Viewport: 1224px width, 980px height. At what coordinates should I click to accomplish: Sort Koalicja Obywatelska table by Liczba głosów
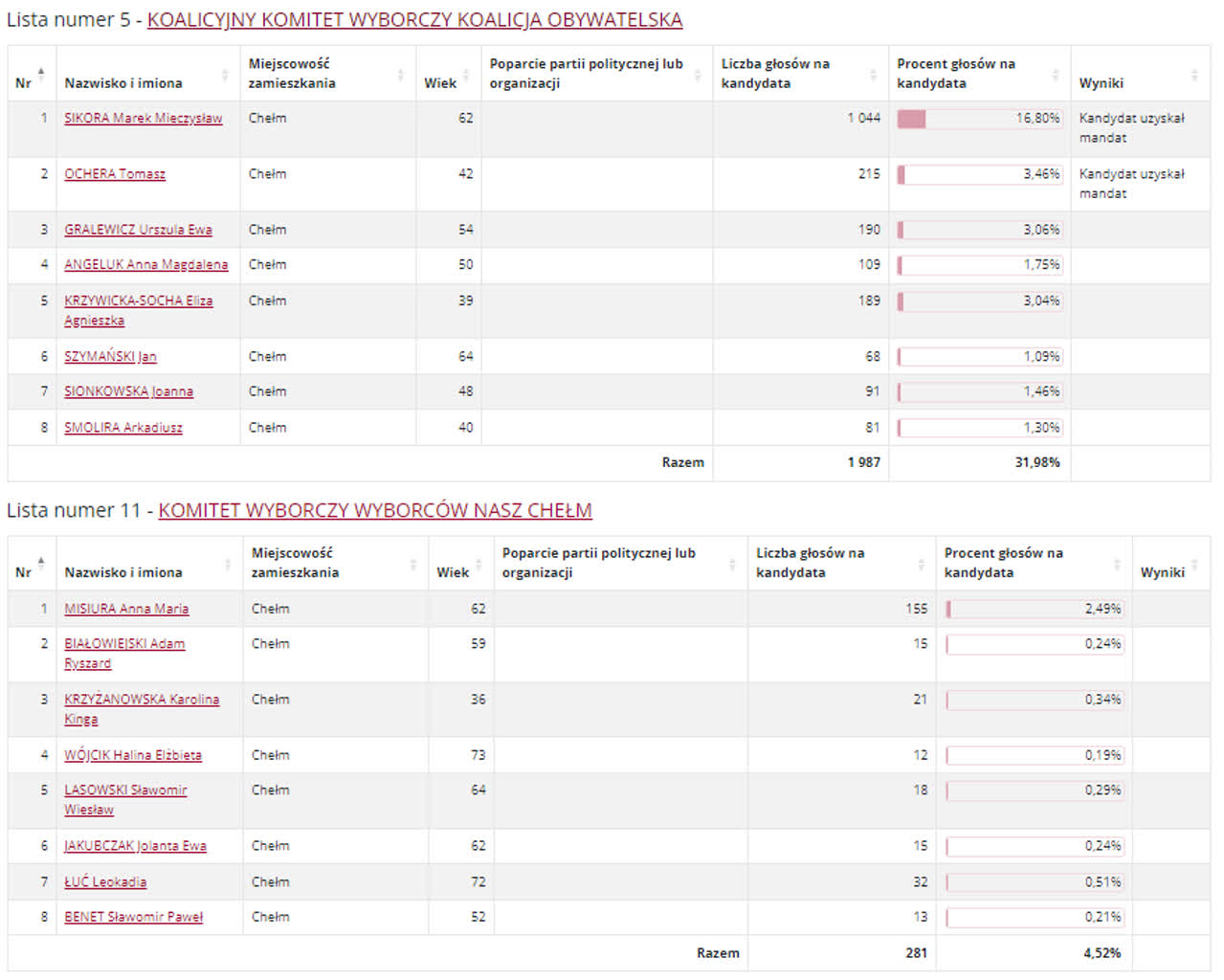[873, 75]
